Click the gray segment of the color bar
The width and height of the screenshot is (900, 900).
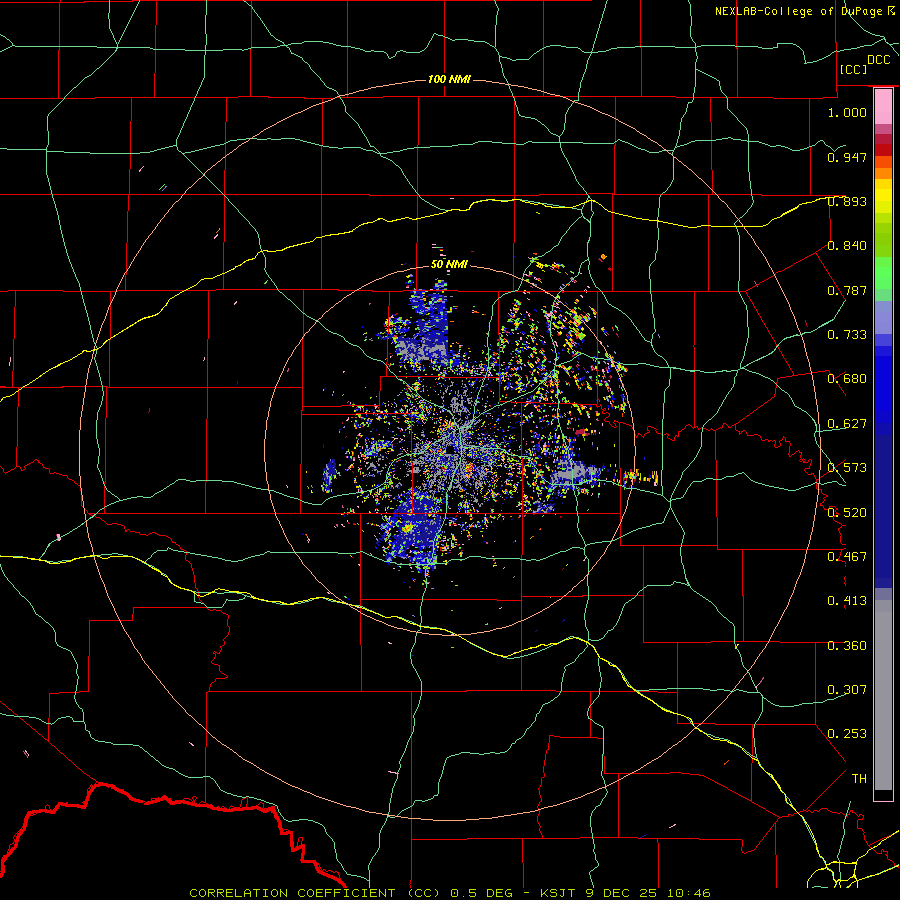point(883,695)
